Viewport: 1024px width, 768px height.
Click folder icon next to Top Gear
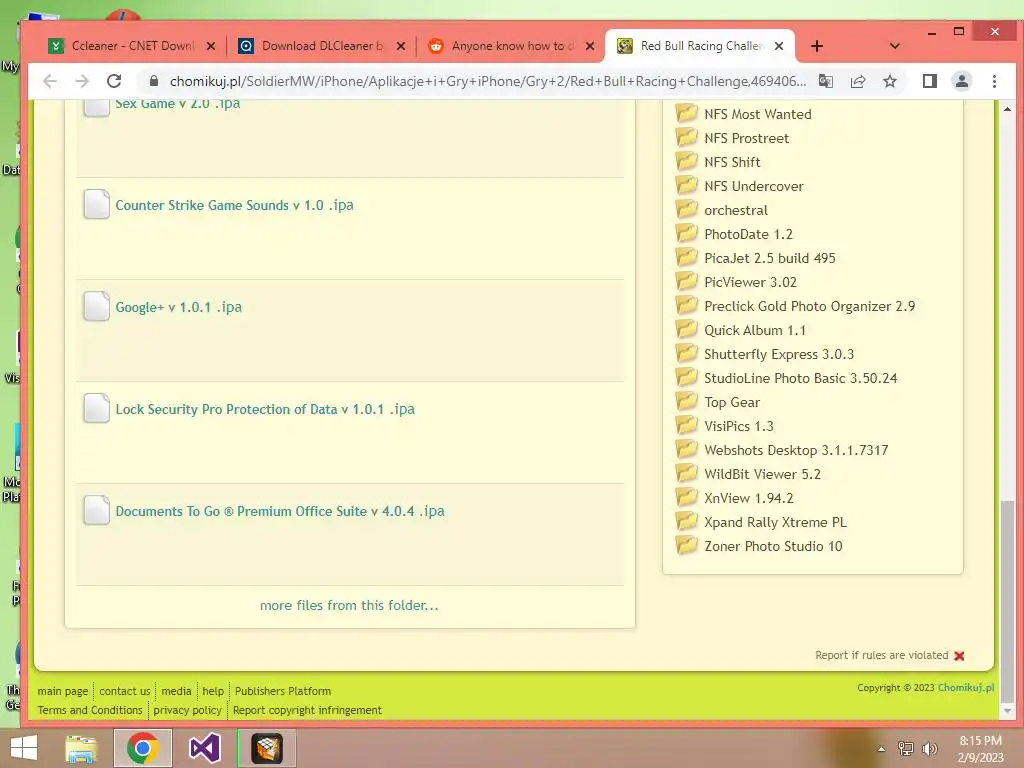(x=686, y=401)
